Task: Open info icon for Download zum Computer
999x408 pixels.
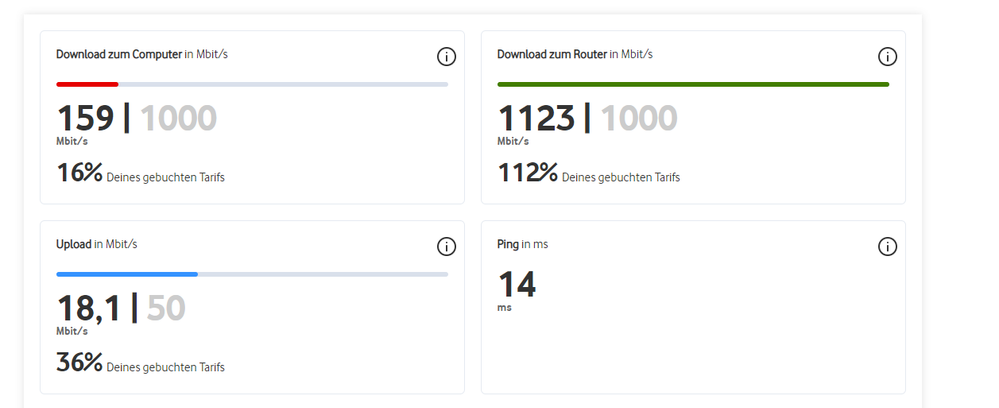Action: 446,57
